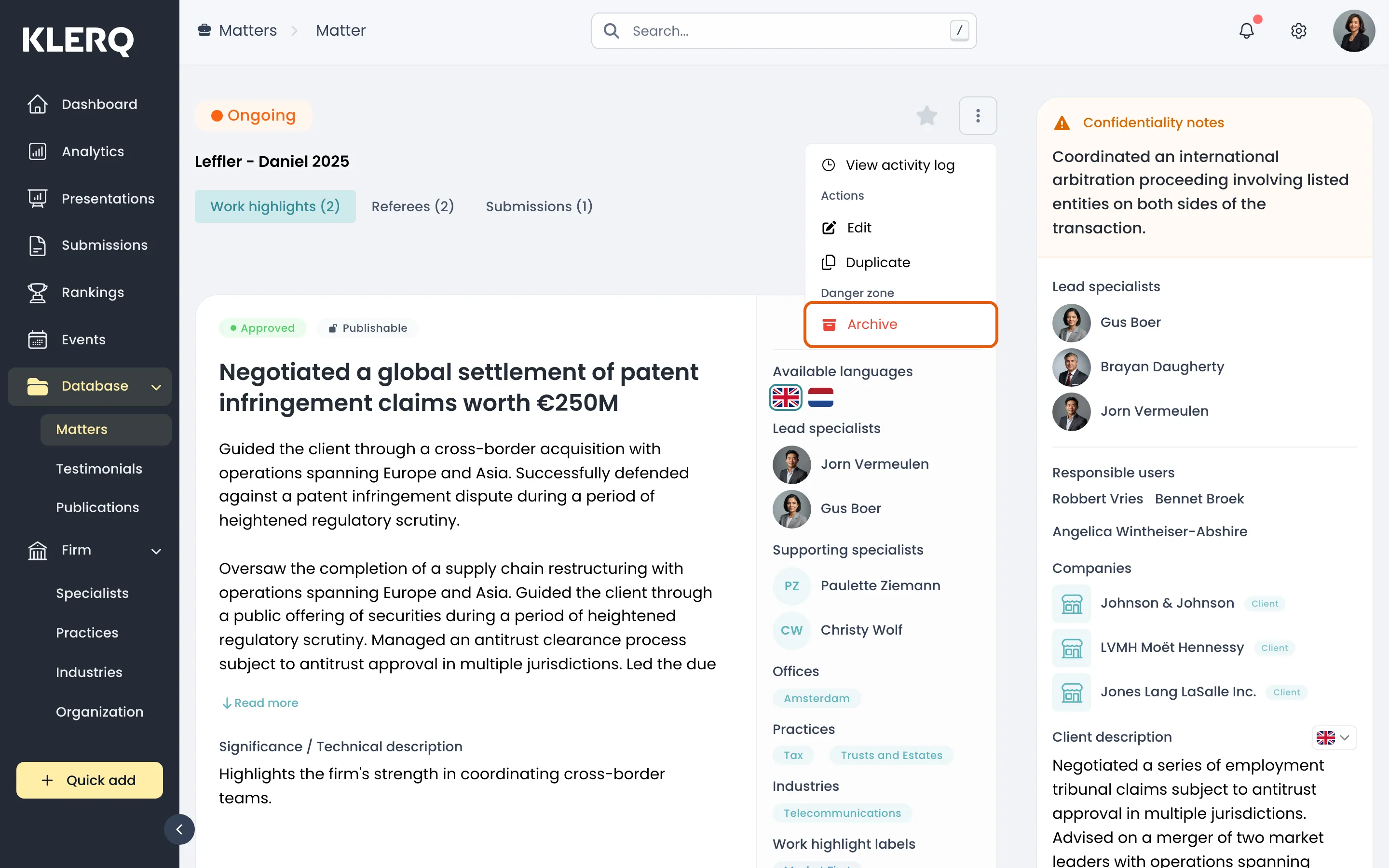Viewport: 1389px width, 868px height.
Task: Collapse the Database section chevron
Action: (x=156, y=387)
